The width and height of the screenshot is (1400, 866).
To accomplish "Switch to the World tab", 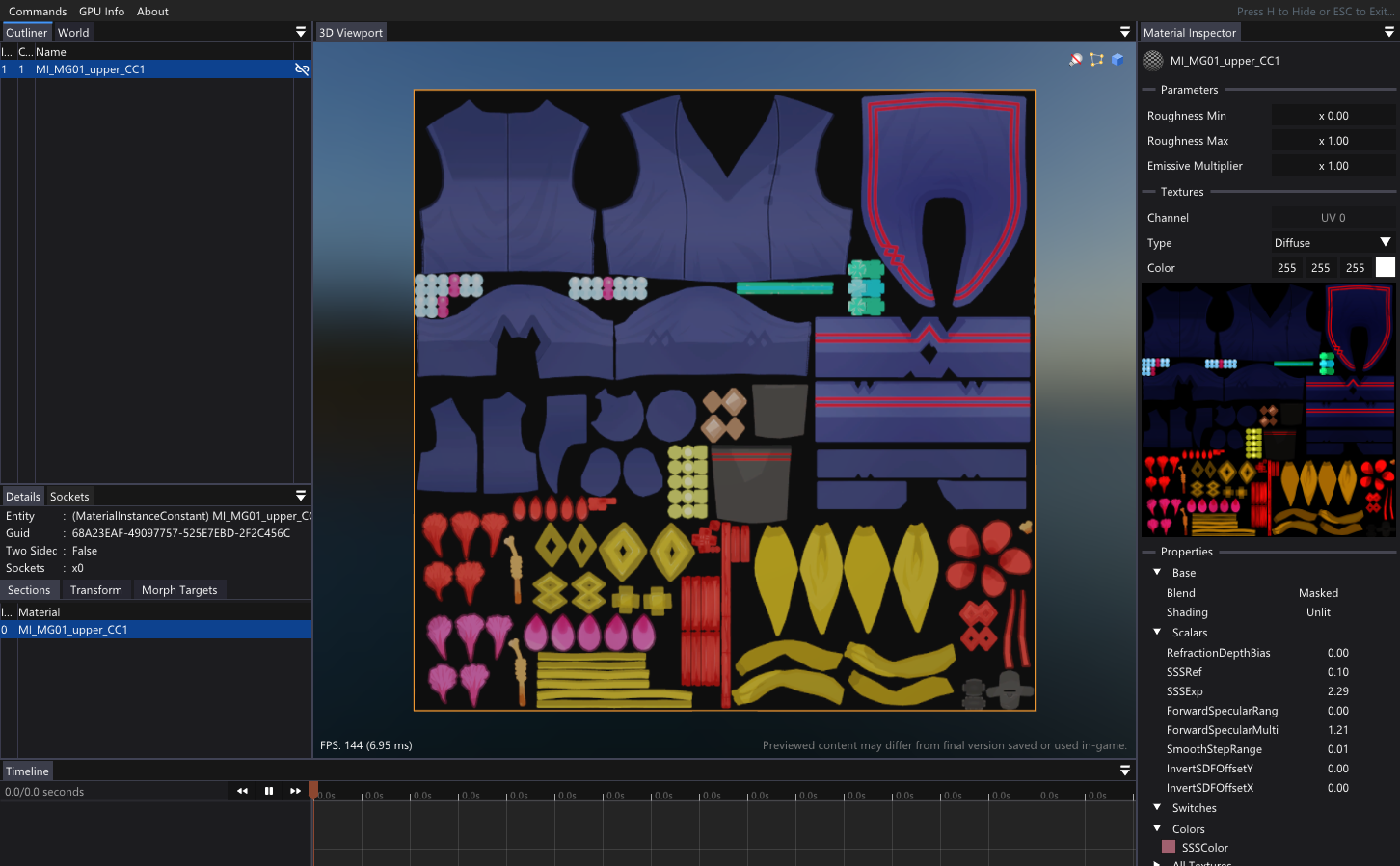I will 73,33.
